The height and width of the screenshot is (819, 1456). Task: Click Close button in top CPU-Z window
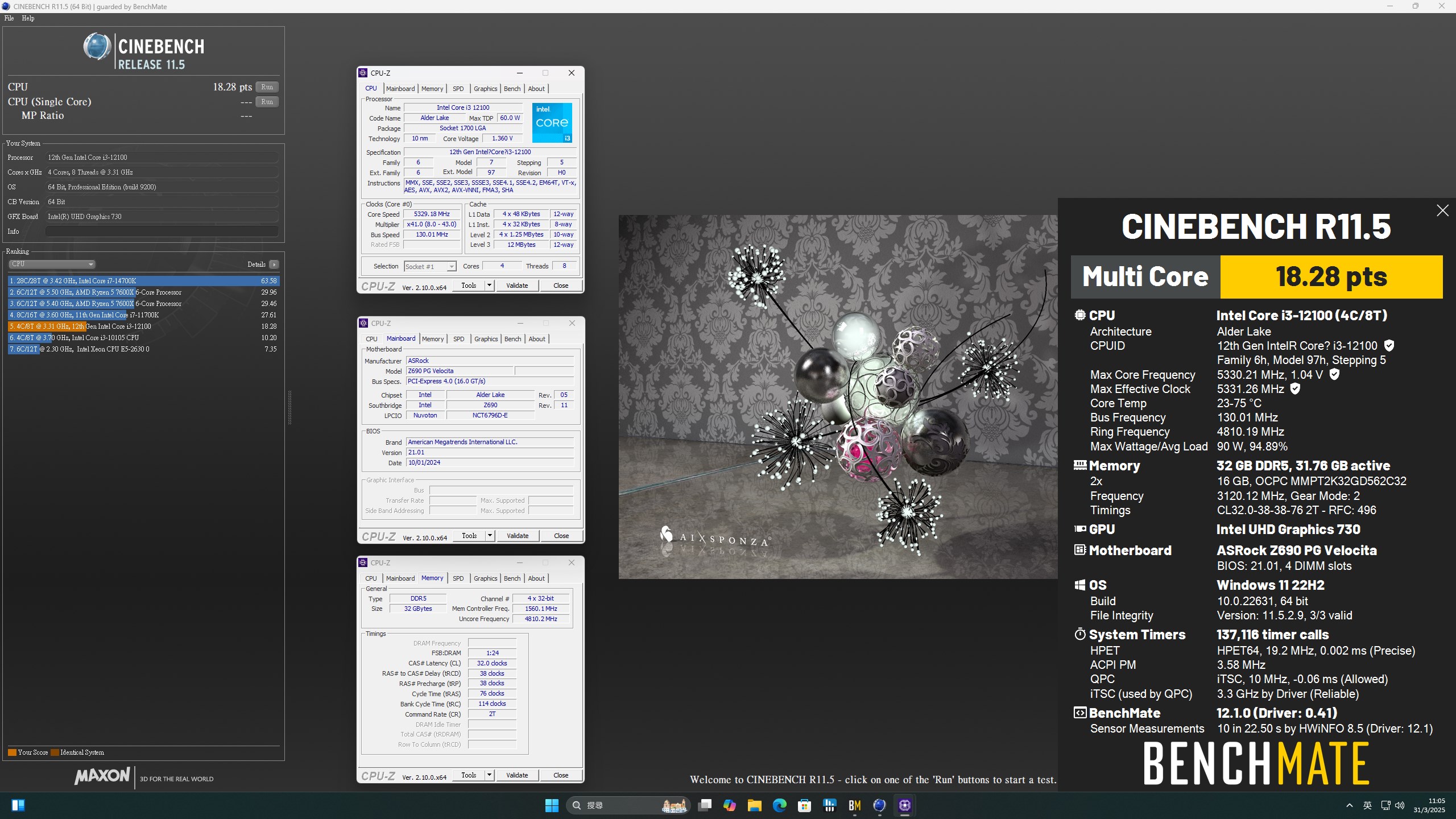(561, 286)
